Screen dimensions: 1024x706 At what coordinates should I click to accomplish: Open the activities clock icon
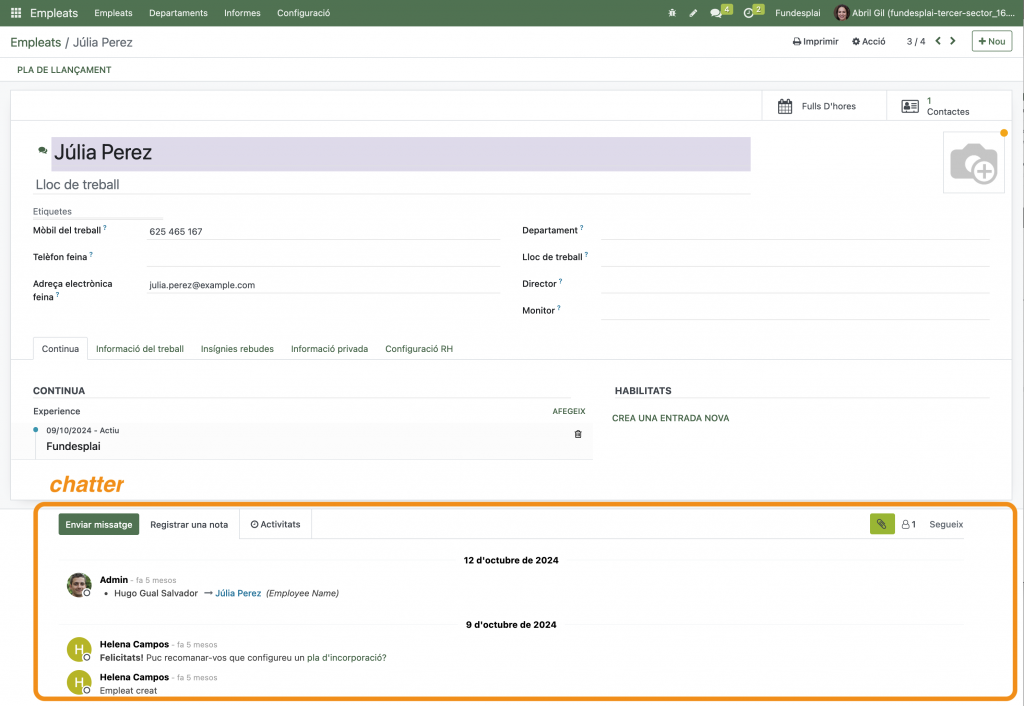click(749, 13)
